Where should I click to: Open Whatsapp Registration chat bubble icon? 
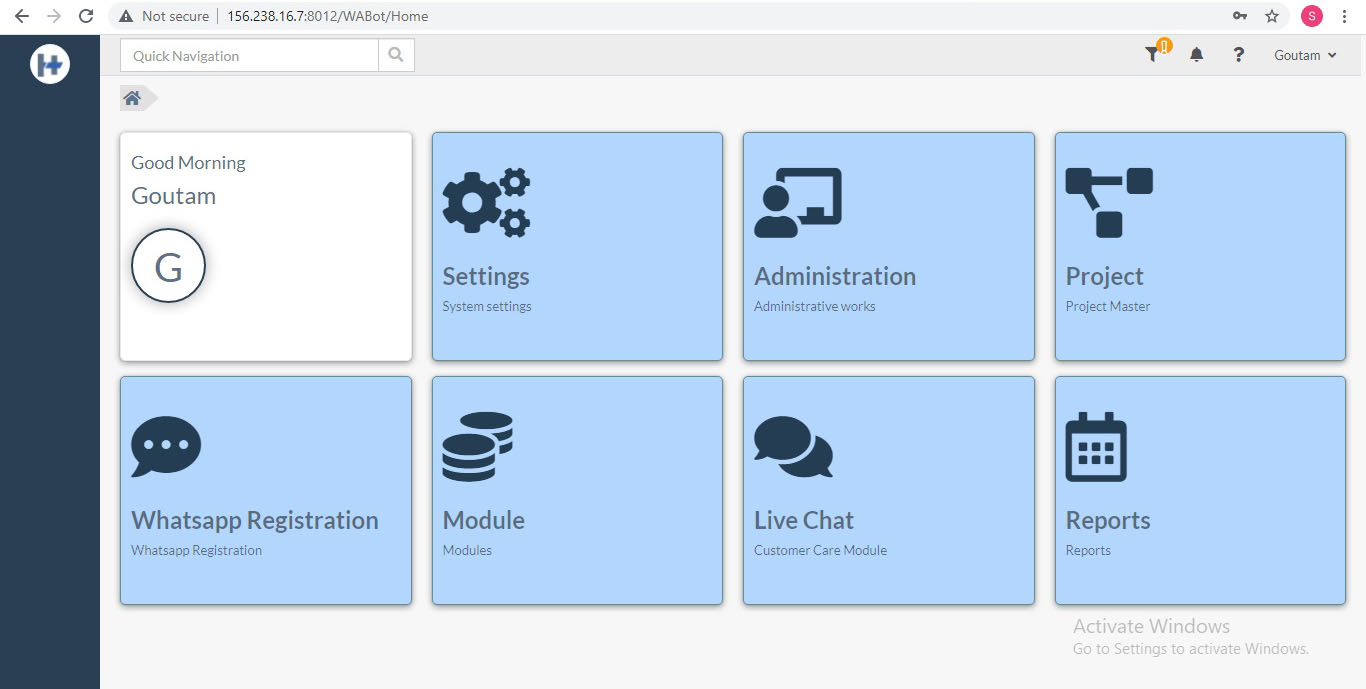pyautogui.click(x=165, y=443)
